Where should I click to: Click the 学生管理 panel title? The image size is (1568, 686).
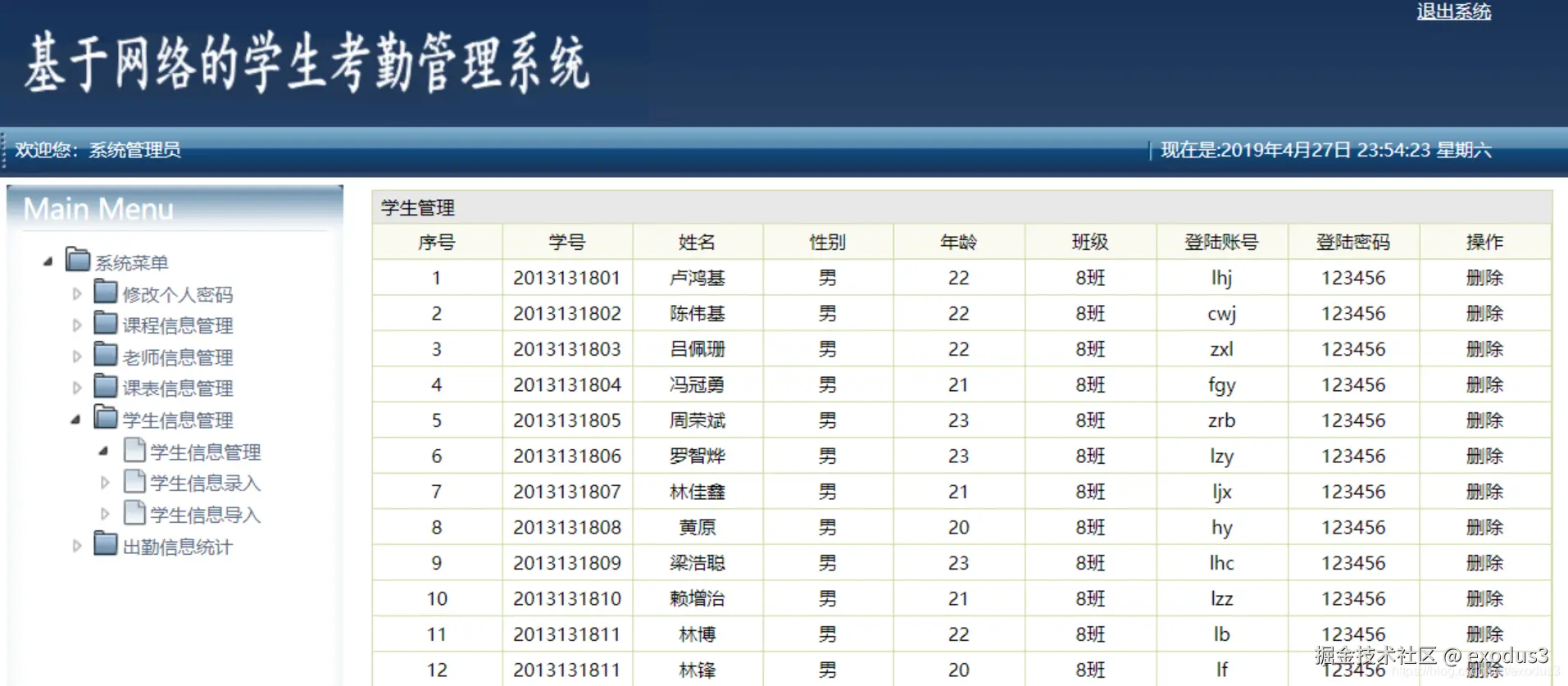click(x=418, y=207)
